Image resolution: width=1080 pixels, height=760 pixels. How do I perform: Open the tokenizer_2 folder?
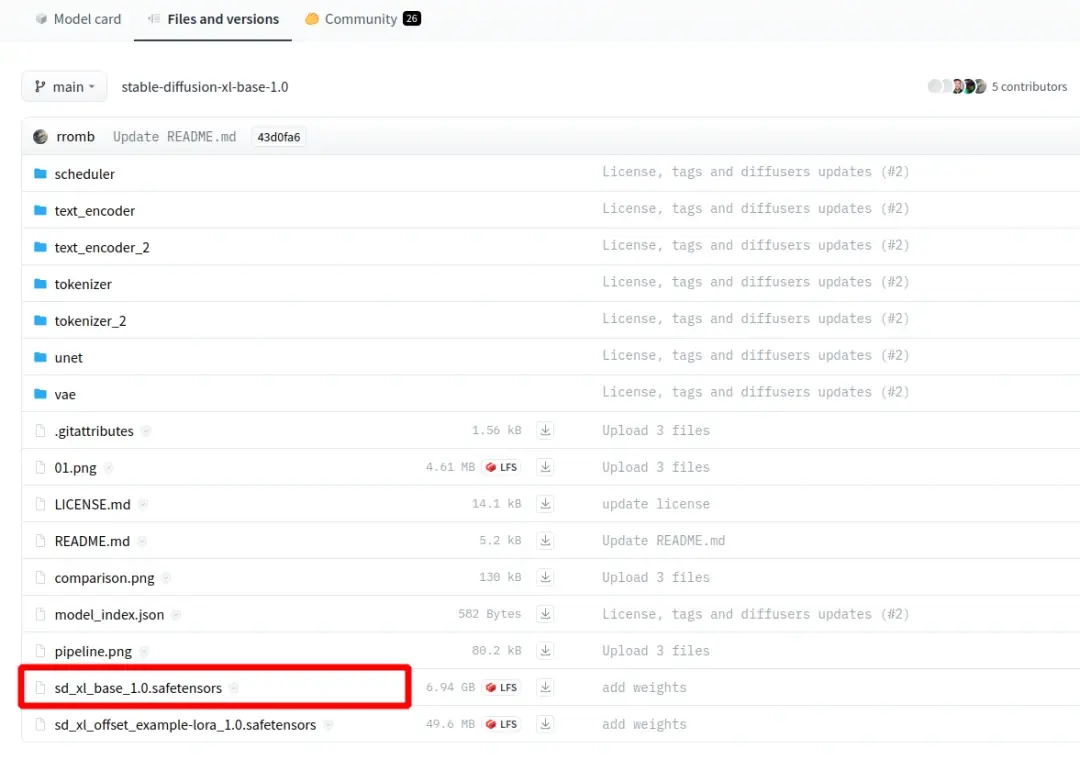(90, 321)
